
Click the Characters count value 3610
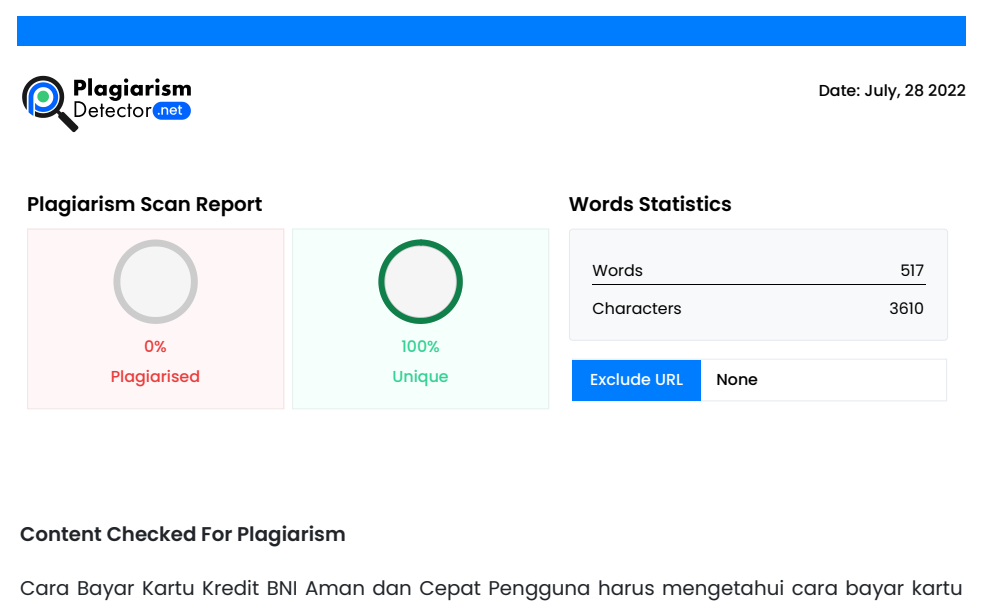point(906,308)
